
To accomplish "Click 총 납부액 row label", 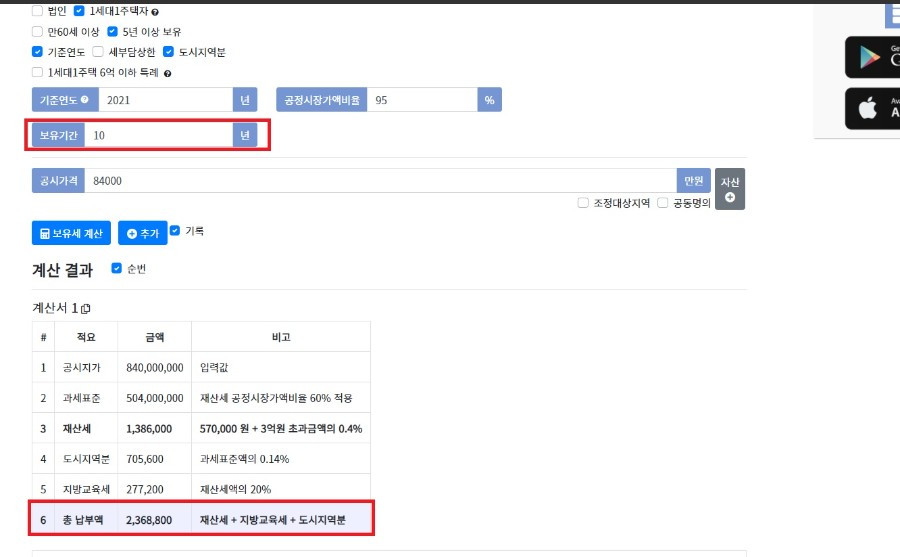I will coord(83,520).
